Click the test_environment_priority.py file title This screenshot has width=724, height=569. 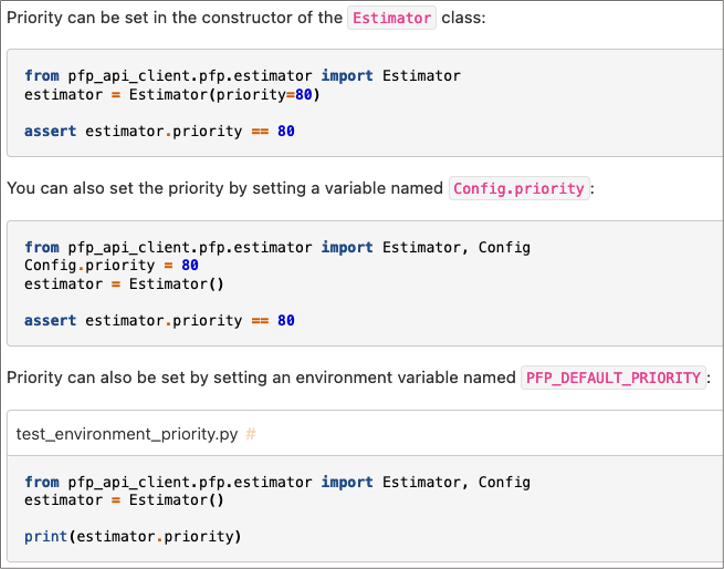[x=127, y=435]
